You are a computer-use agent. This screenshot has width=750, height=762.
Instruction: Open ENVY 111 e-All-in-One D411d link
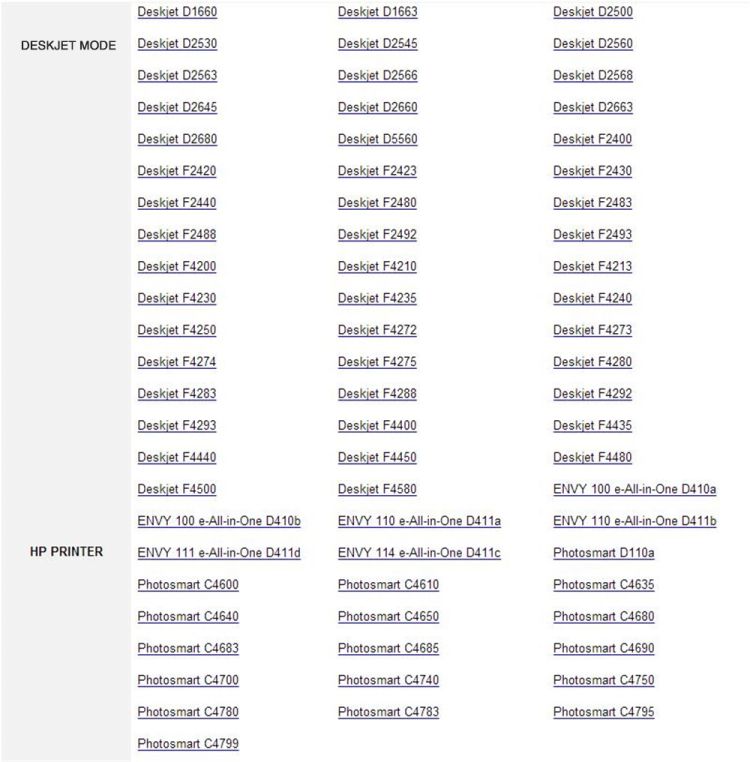click(x=219, y=553)
